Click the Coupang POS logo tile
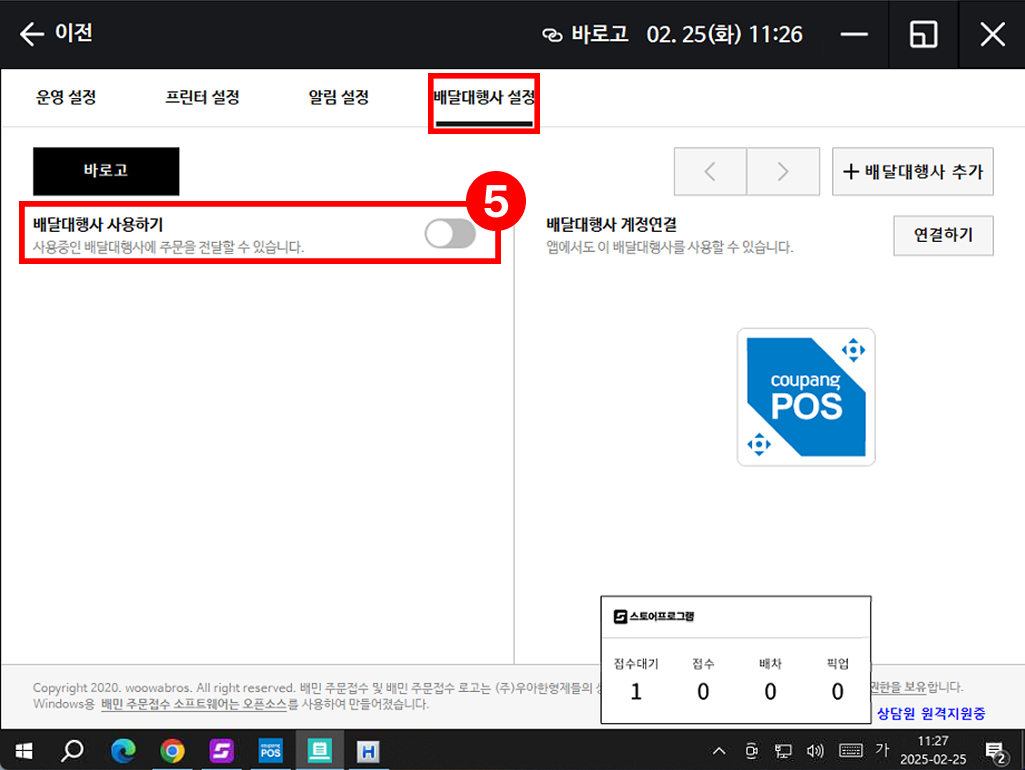 click(x=806, y=397)
